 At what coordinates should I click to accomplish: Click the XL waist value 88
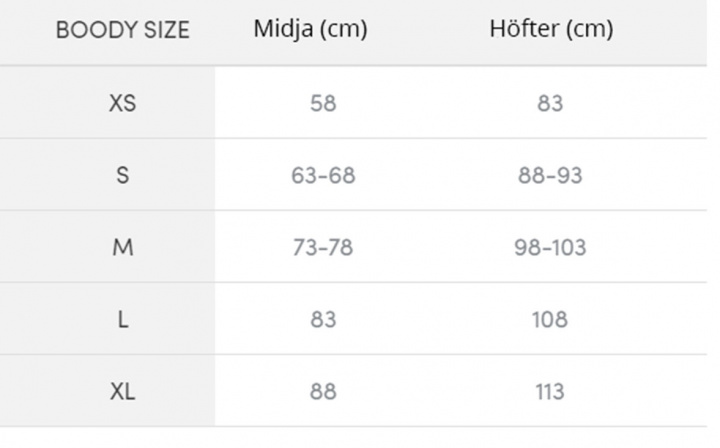tap(323, 392)
